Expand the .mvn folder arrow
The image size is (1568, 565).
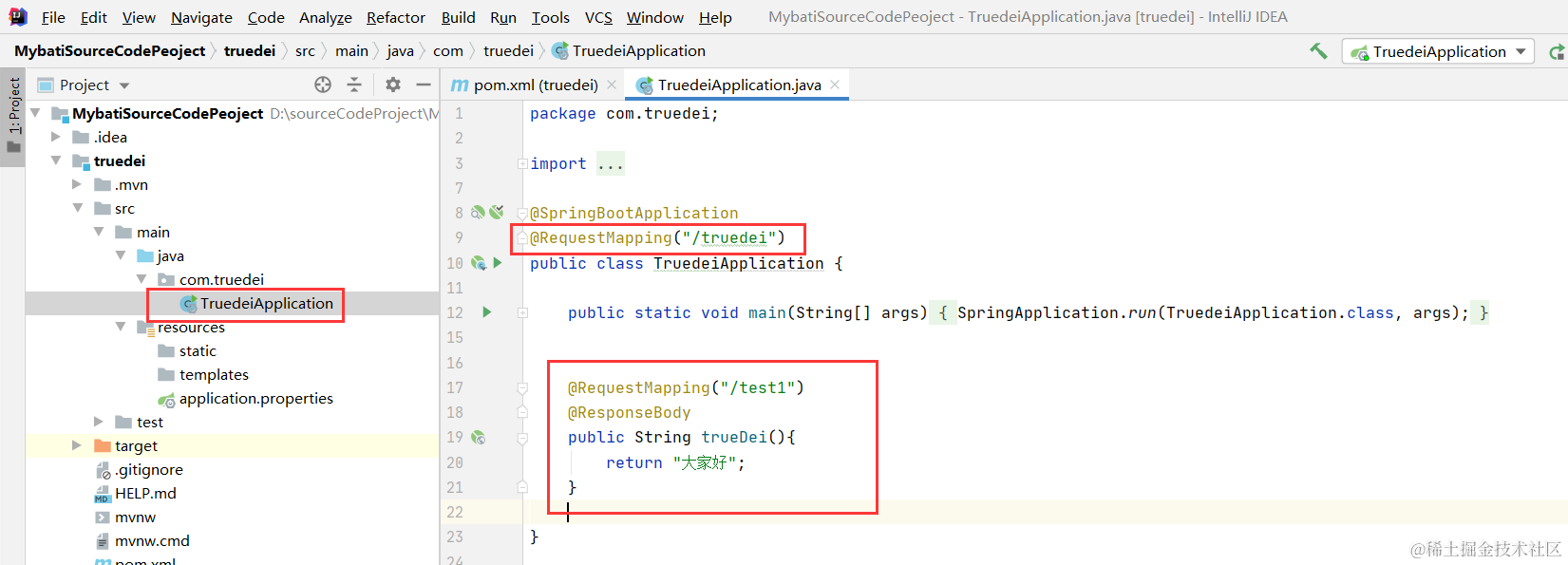[77, 184]
